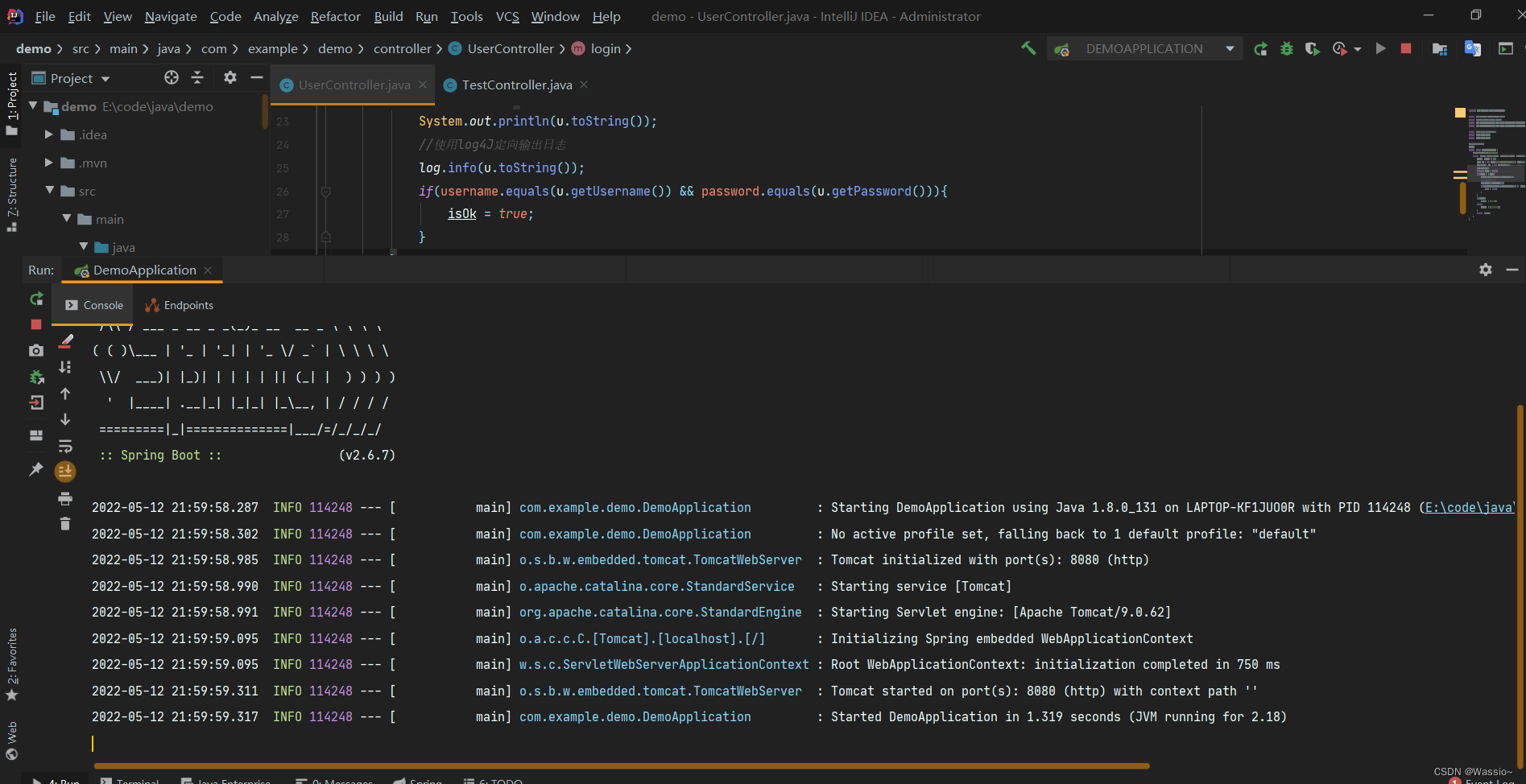Image resolution: width=1526 pixels, height=784 pixels.
Task: Clear console output with trash icon
Action: tap(65, 524)
